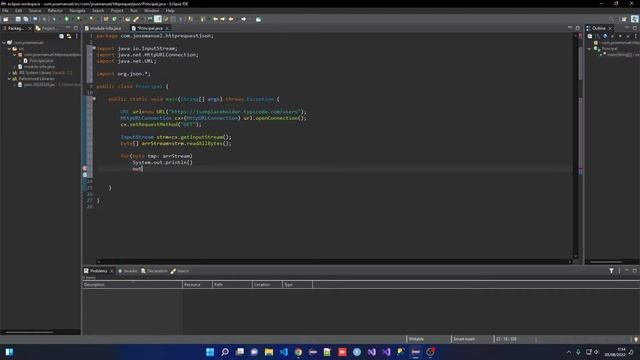Open the Navigate menu

(x=77, y=11)
